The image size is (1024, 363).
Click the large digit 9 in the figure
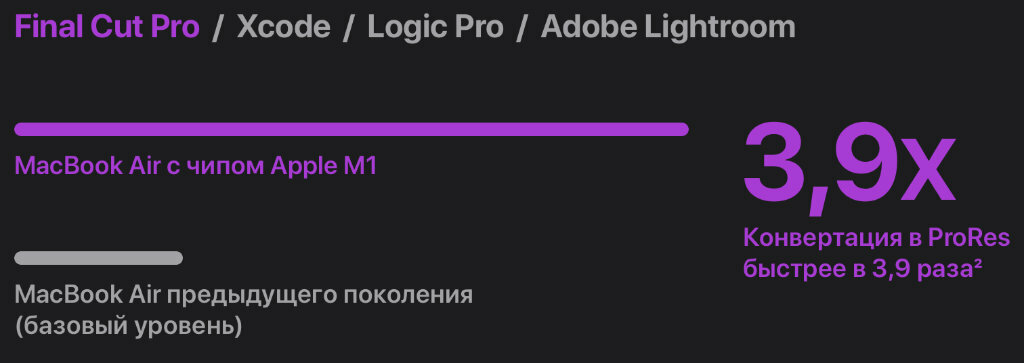(x=857, y=165)
